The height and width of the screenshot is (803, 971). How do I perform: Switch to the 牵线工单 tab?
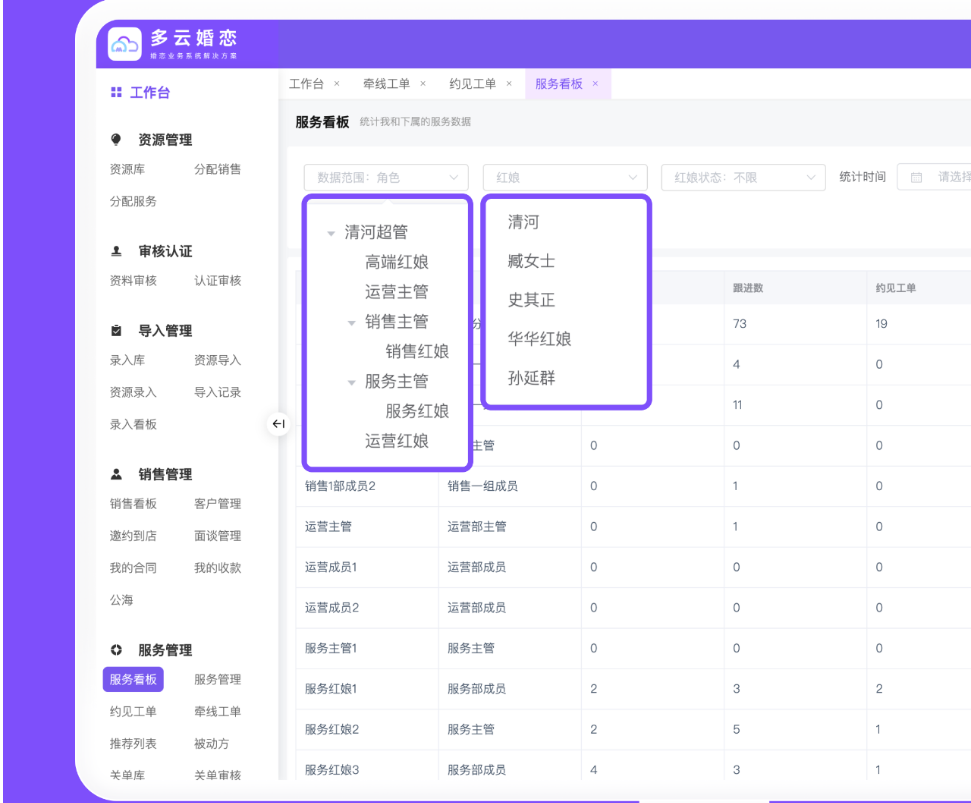(386, 84)
